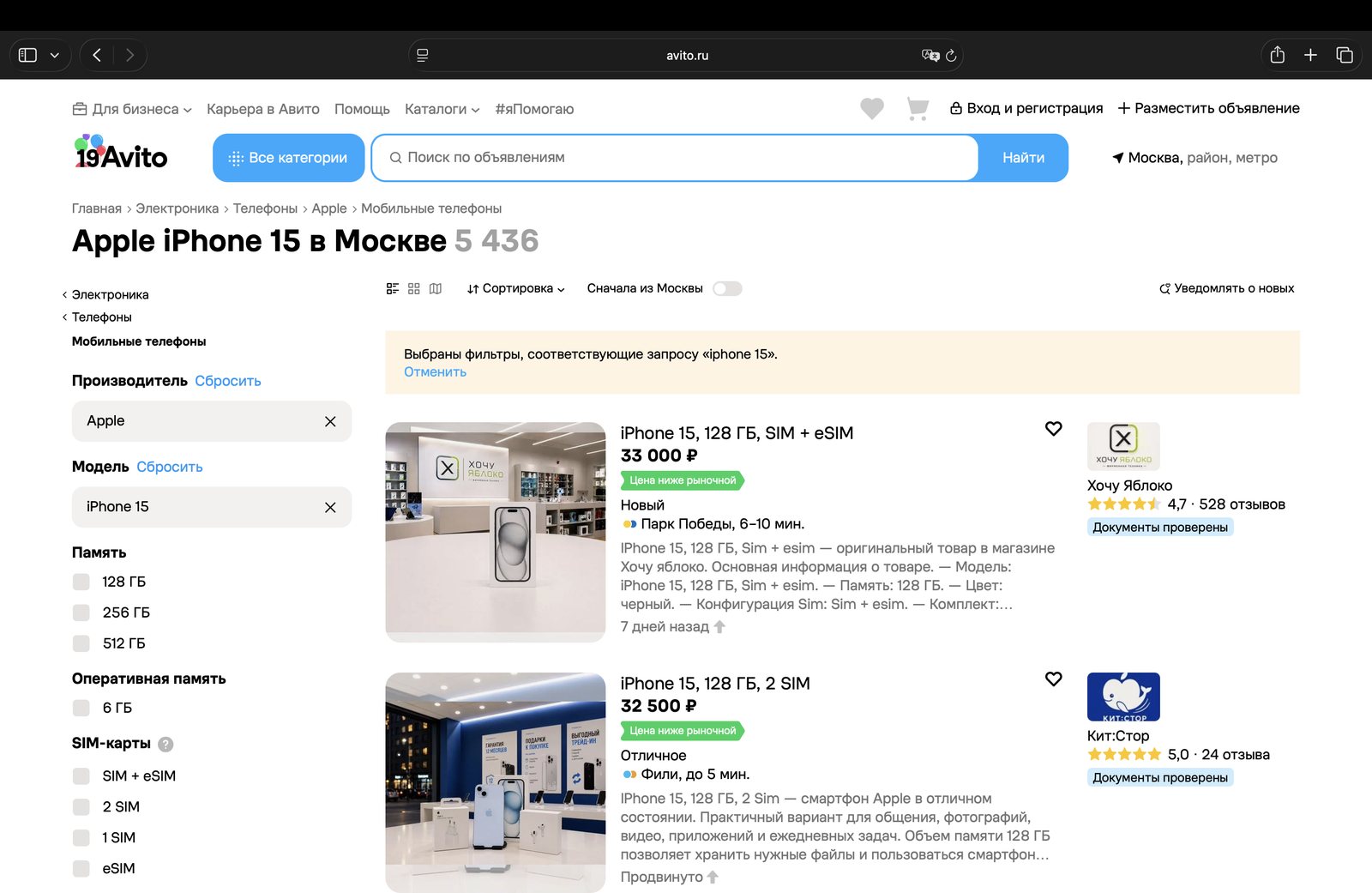Open the Сортировка dropdown
Viewport: 1372px width, 893px height.
(516, 288)
